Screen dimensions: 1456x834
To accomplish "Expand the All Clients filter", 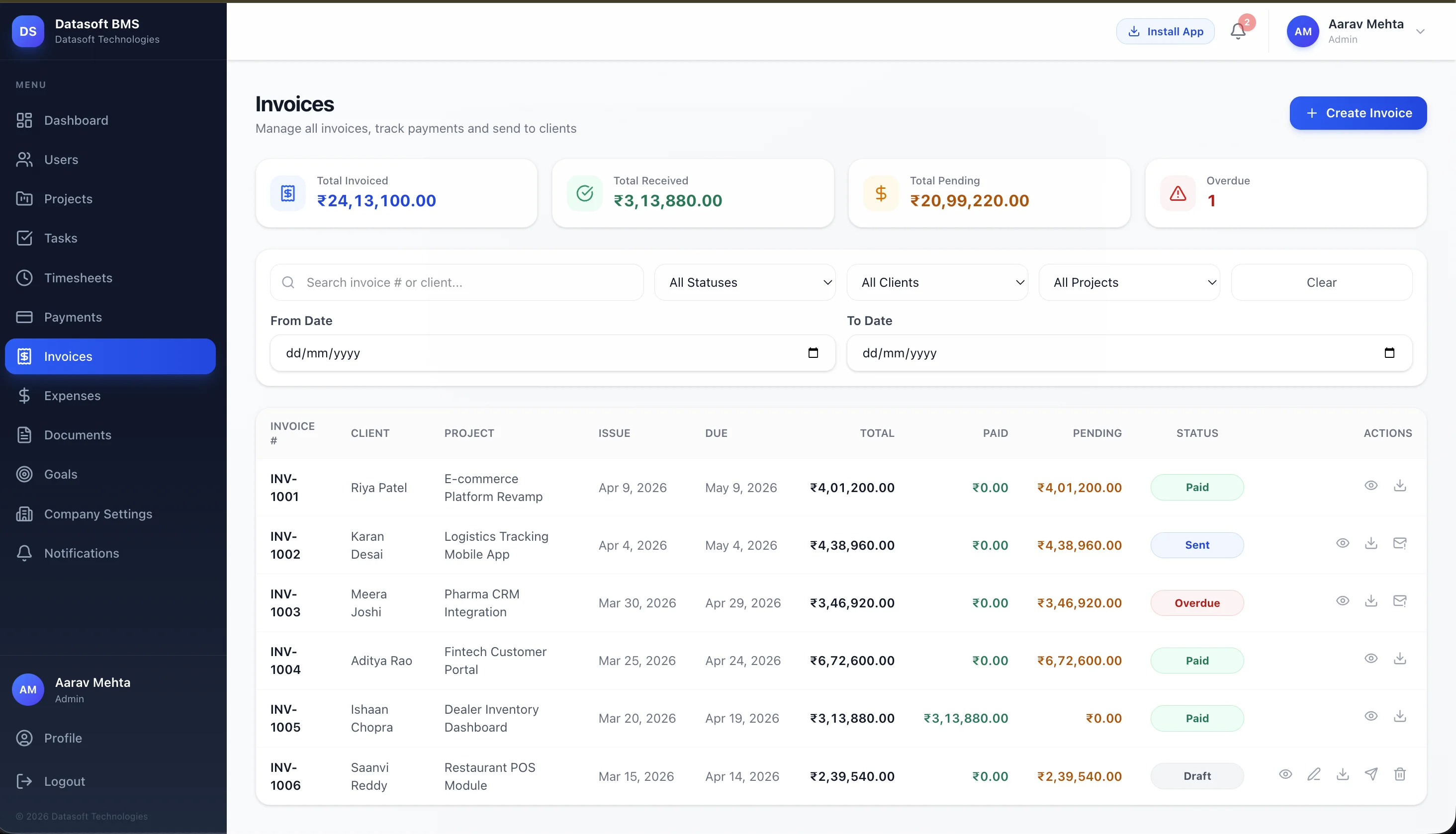I will 937,282.
